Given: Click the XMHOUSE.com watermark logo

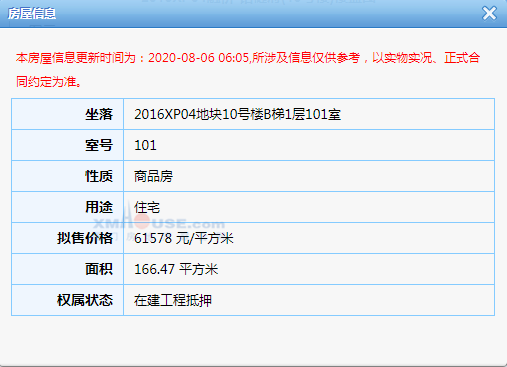Looking at the screenshot, I should click(159, 223).
